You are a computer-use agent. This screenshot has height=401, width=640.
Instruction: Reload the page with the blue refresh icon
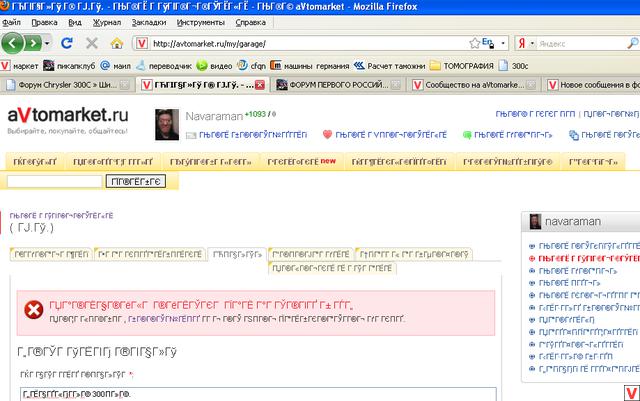click(x=67, y=43)
